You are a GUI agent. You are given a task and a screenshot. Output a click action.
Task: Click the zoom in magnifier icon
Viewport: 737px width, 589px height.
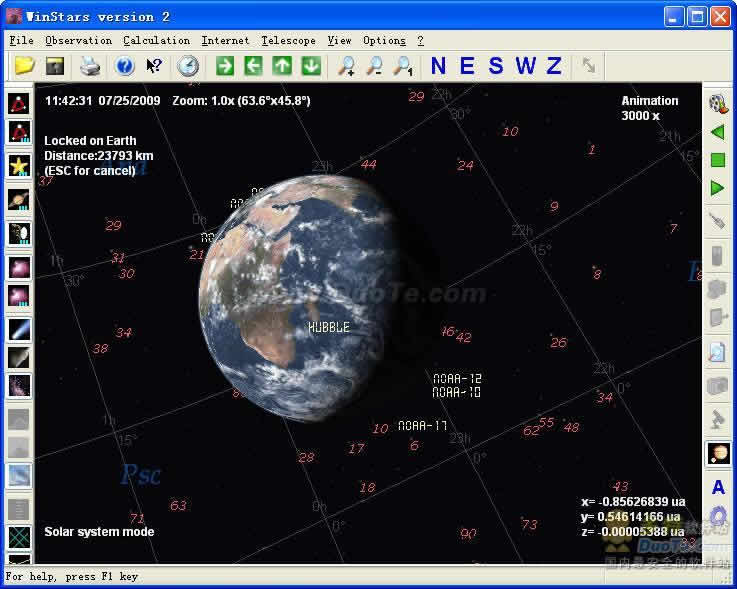pos(346,67)
